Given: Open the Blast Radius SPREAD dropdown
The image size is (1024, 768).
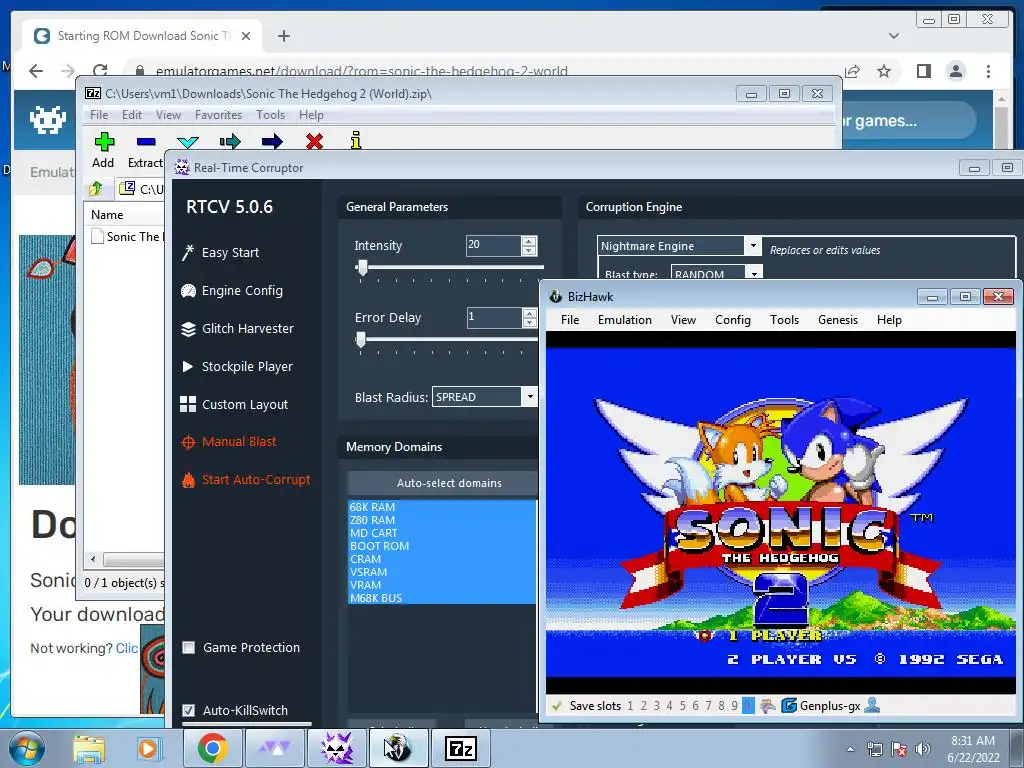Looking at the screenshot, I should (x=530, y=397).
